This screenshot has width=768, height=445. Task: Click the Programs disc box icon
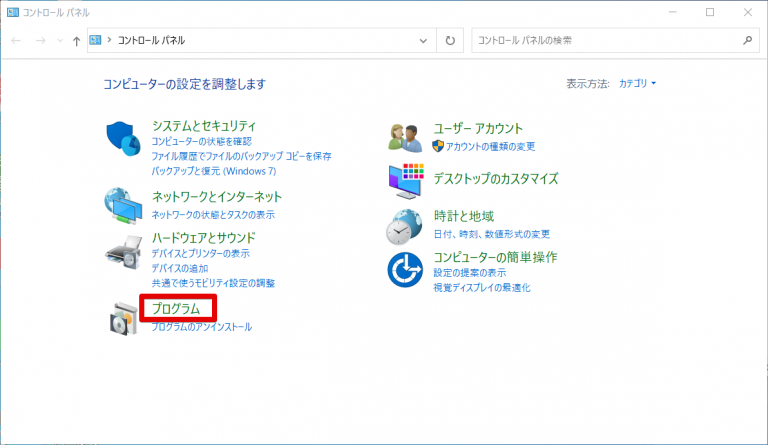123,319
